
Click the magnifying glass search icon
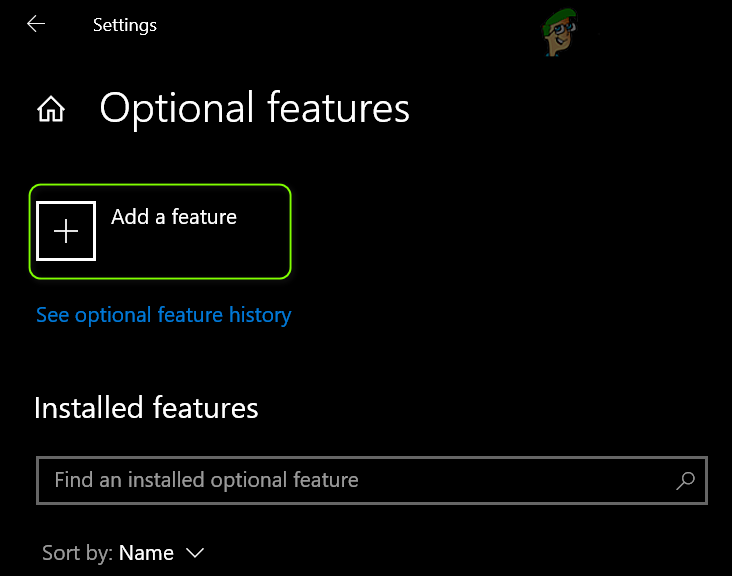pyautogui.click(x=685, y=481)
